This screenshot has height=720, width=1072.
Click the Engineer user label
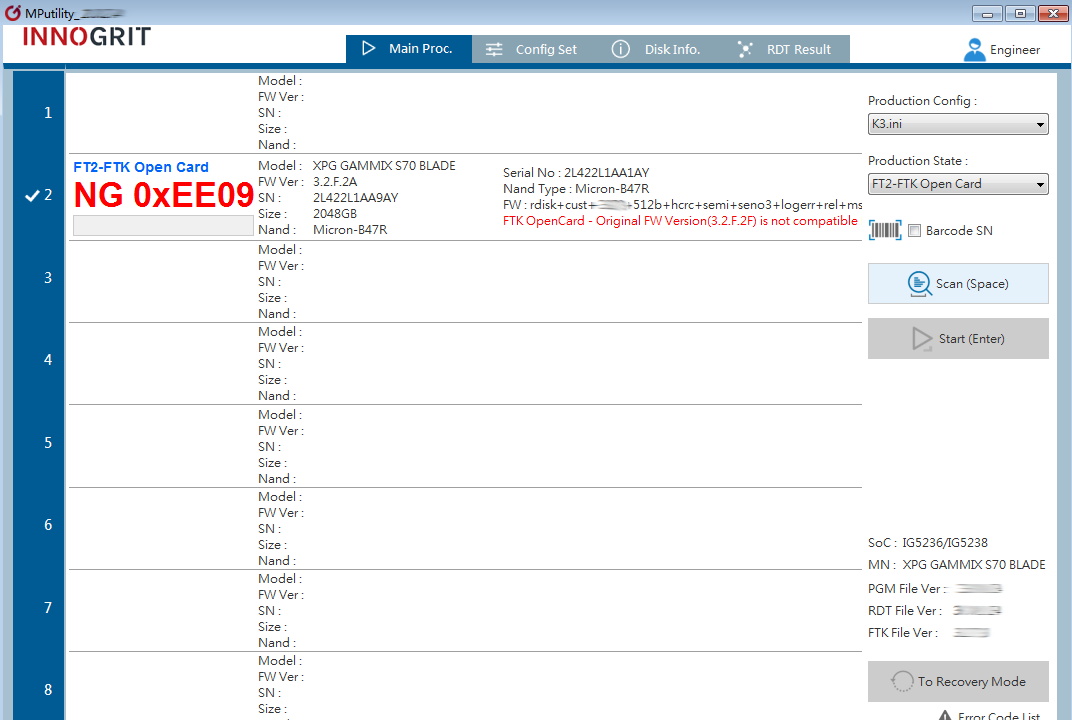click(x=1015, y=50)
